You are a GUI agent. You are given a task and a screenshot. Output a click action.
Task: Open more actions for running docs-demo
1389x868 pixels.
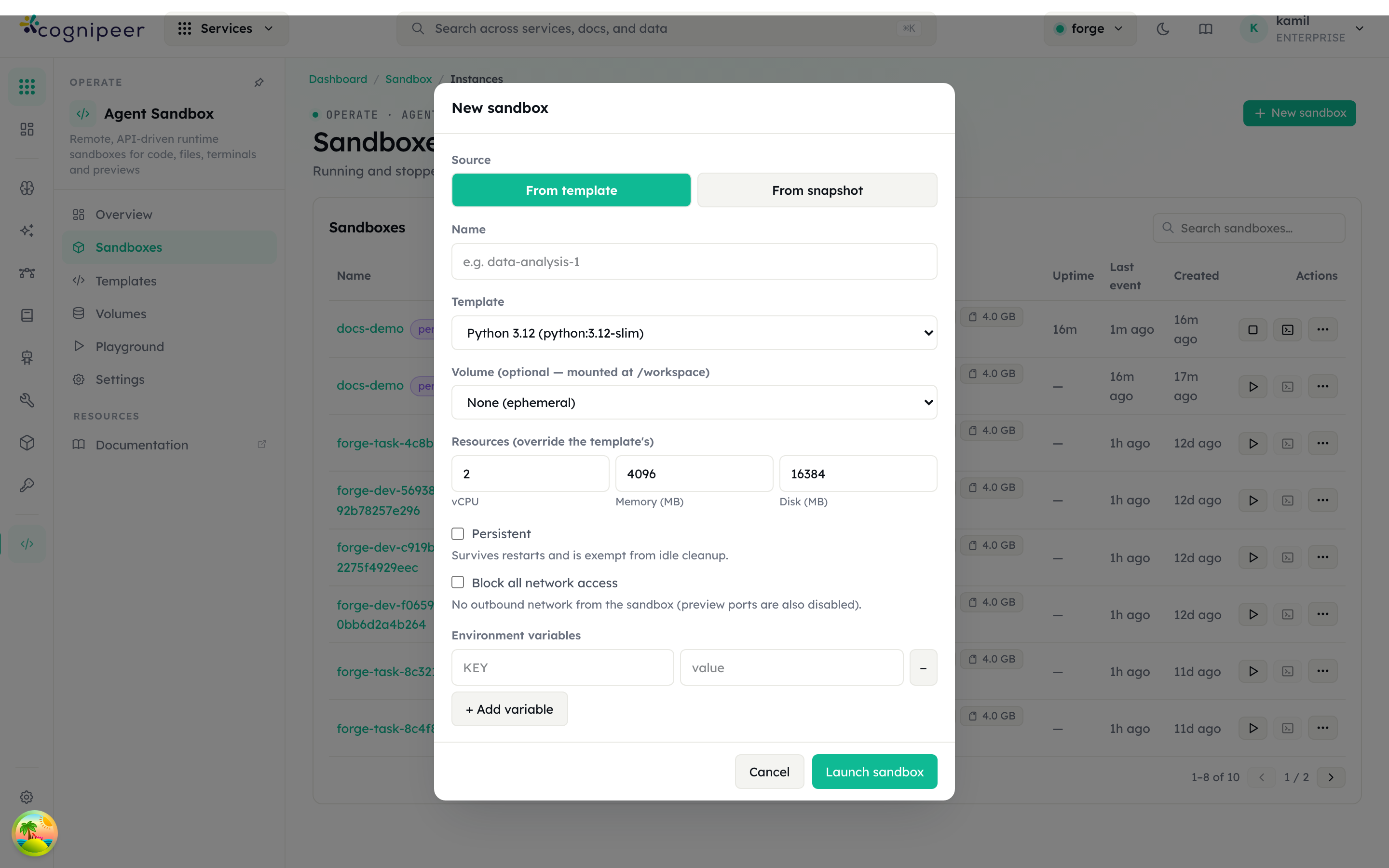coord(1322,329)
